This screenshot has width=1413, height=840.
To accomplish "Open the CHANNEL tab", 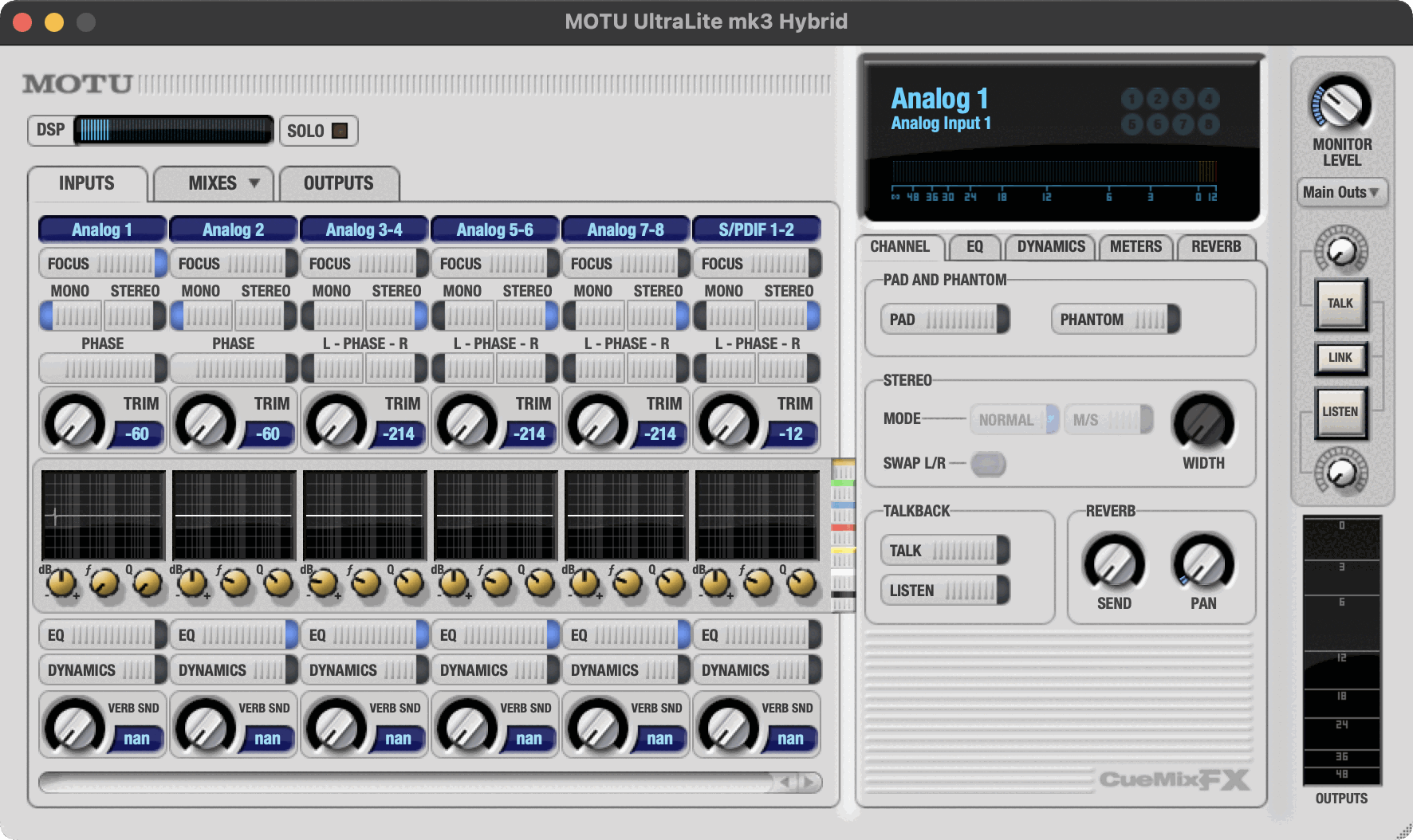I will tap(900, 247).
